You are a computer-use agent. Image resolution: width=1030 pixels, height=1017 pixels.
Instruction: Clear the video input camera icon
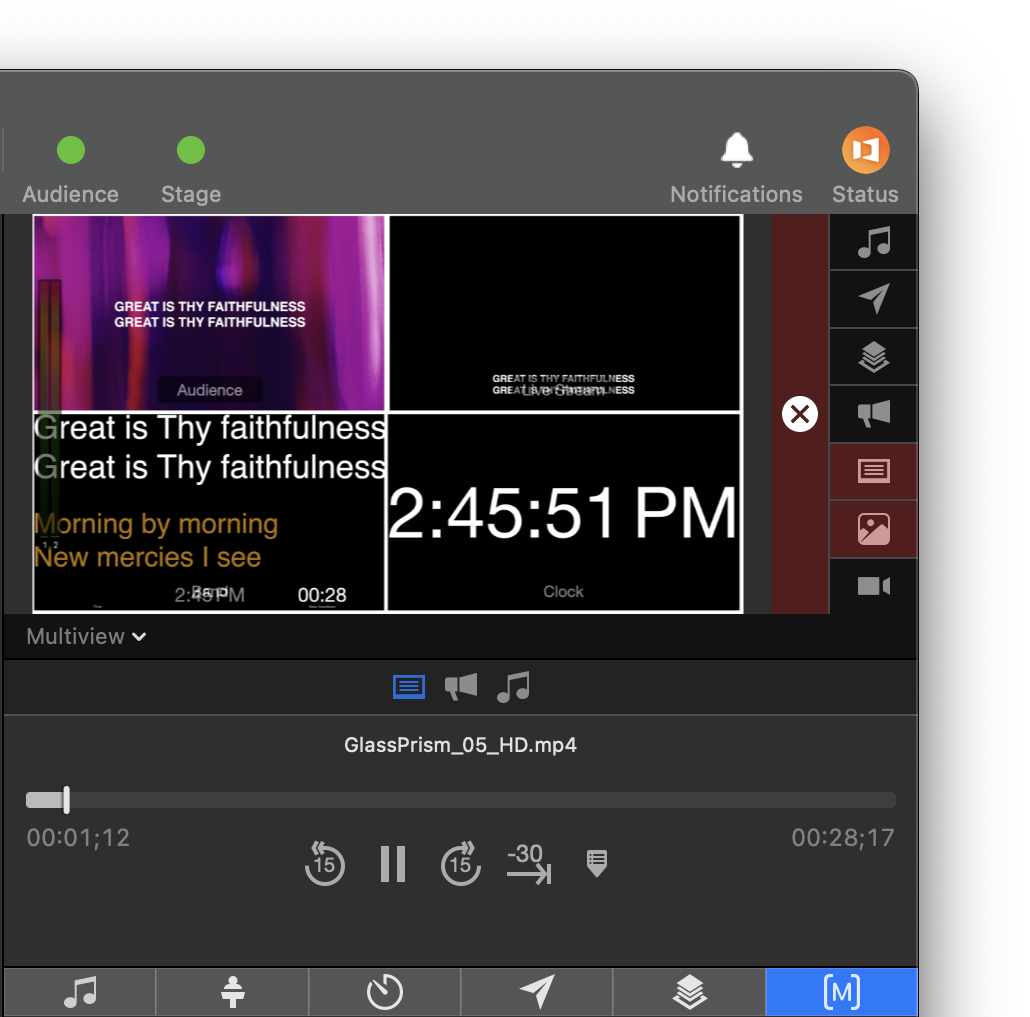coord(873,586)
